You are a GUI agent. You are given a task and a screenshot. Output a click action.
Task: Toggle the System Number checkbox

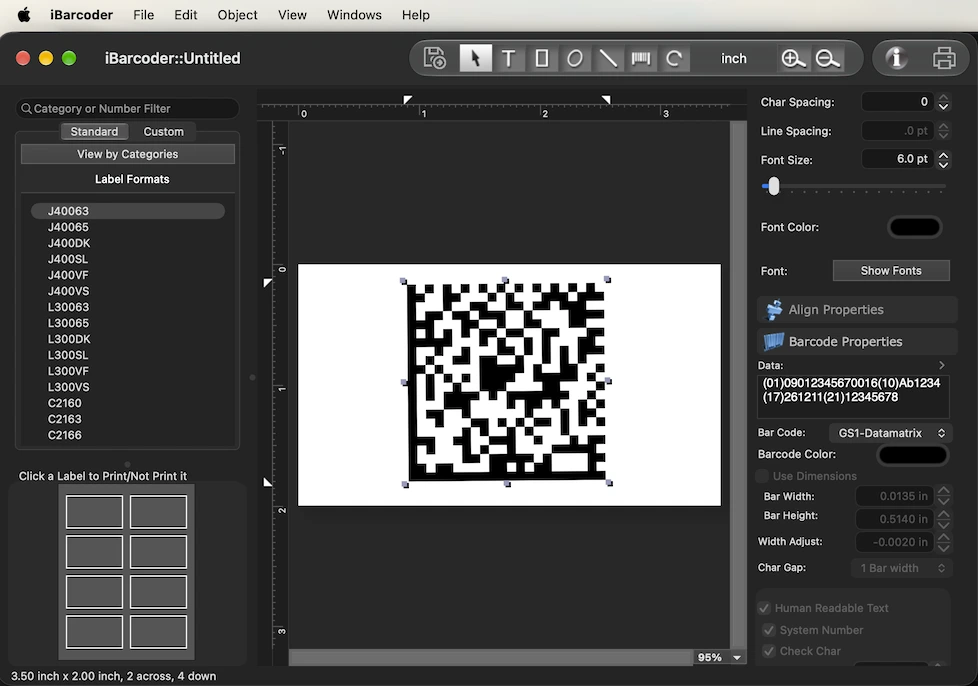pyautogui.click(x=769, y=630)
